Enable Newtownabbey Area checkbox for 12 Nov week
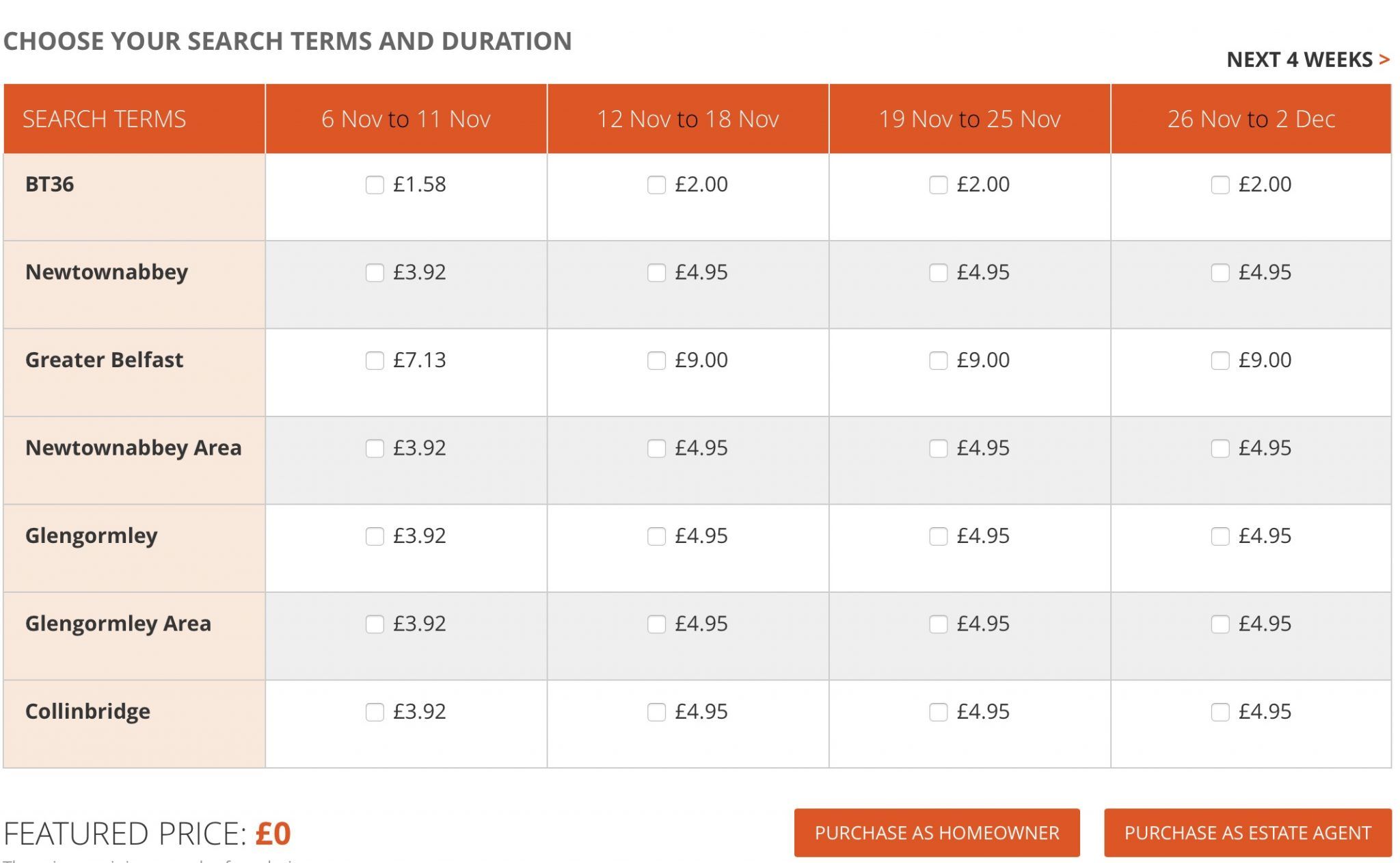 [x=656, y=449]
